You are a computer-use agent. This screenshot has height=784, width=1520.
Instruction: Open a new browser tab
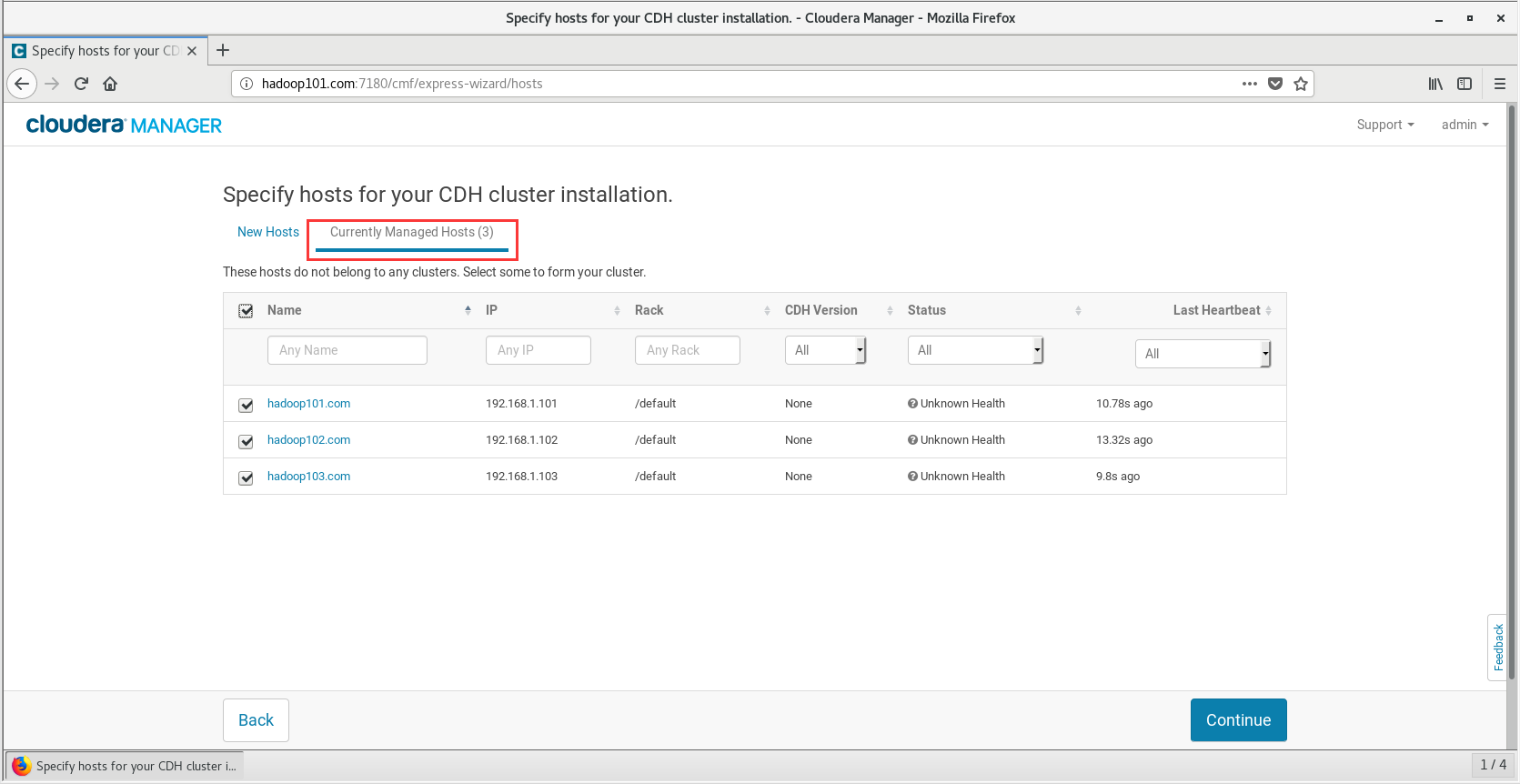(223, 50)
